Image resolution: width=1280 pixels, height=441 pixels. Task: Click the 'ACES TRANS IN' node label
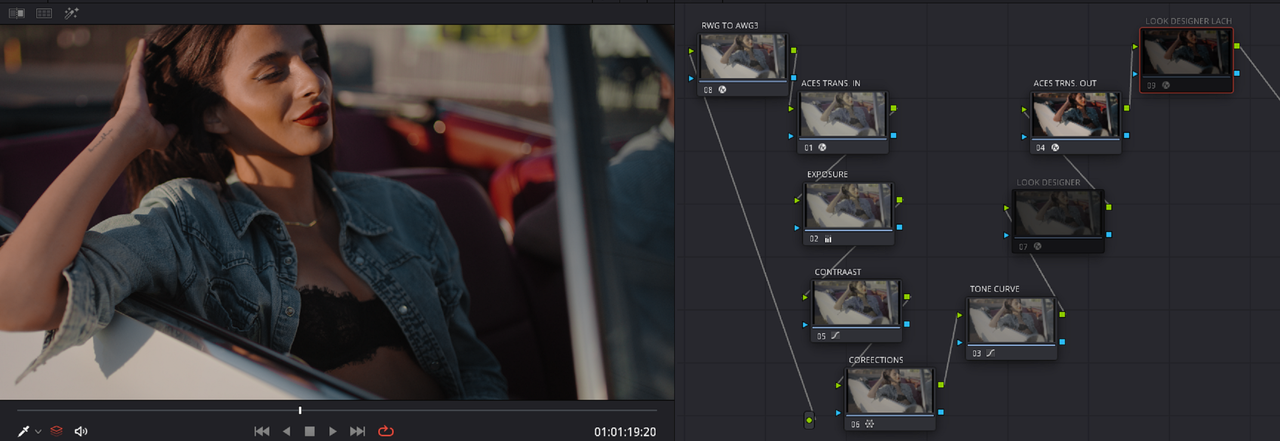click(x=831, y=83)
